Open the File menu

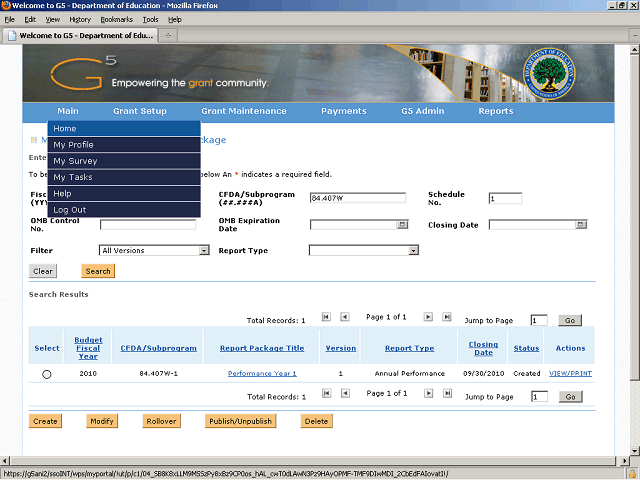pyautogui.click(x=9, y=20)
